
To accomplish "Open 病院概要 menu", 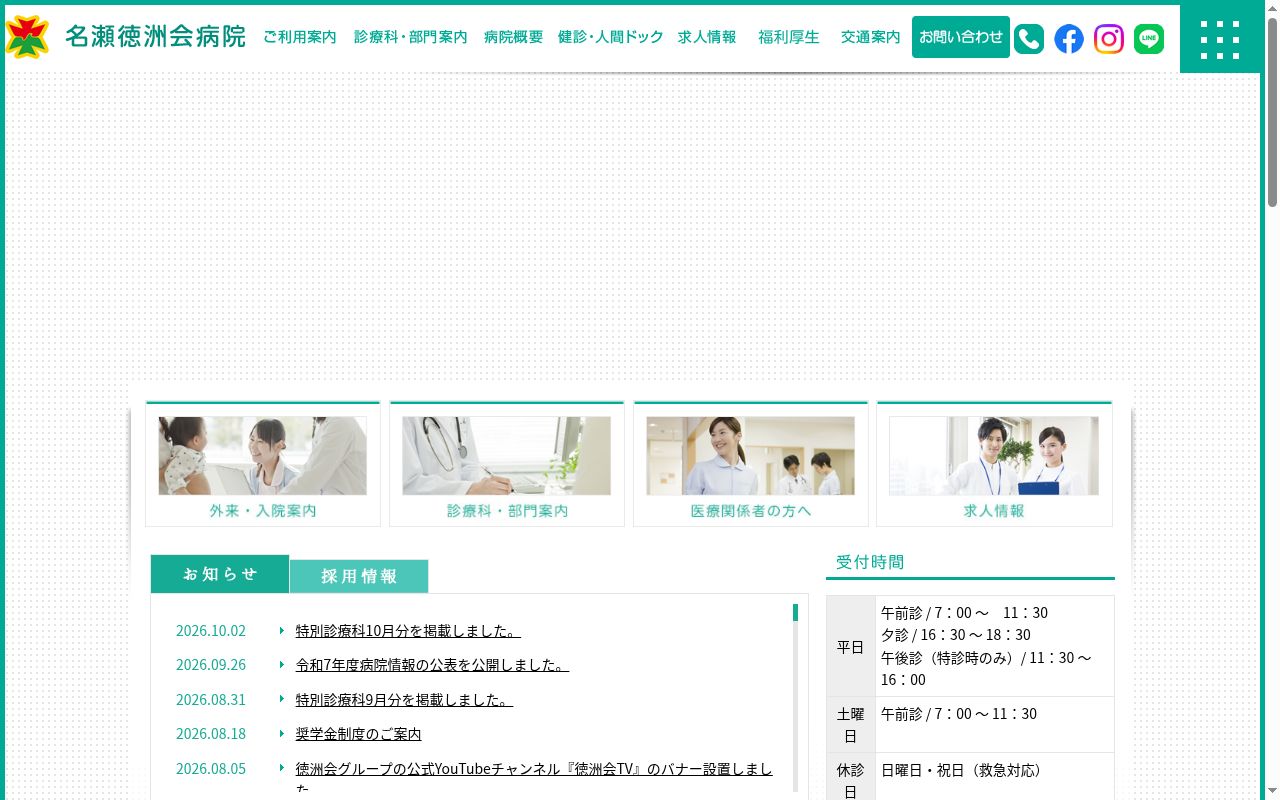I will tap(514, 37).
